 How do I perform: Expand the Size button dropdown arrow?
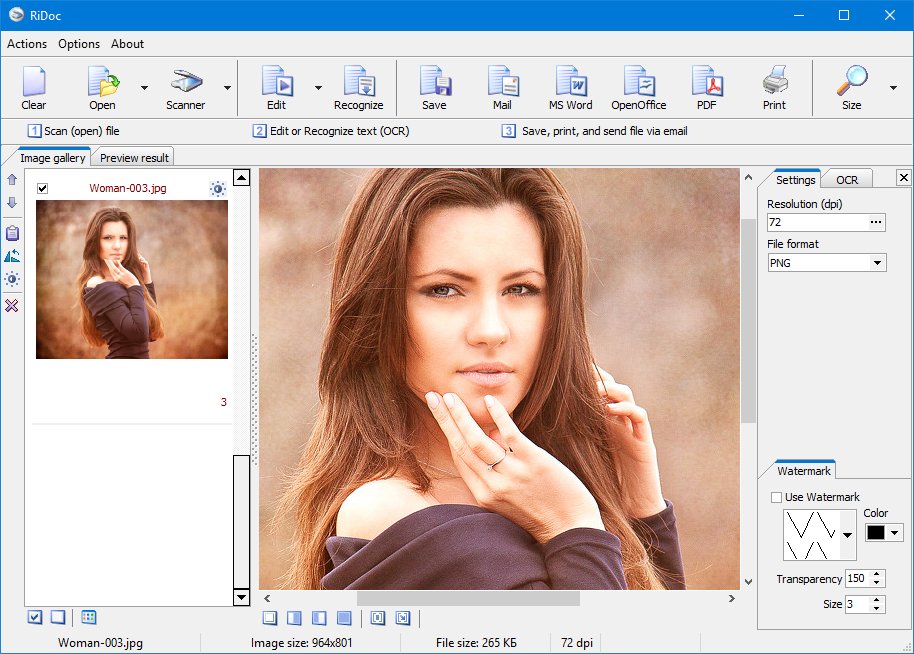(x=891, y=88)
